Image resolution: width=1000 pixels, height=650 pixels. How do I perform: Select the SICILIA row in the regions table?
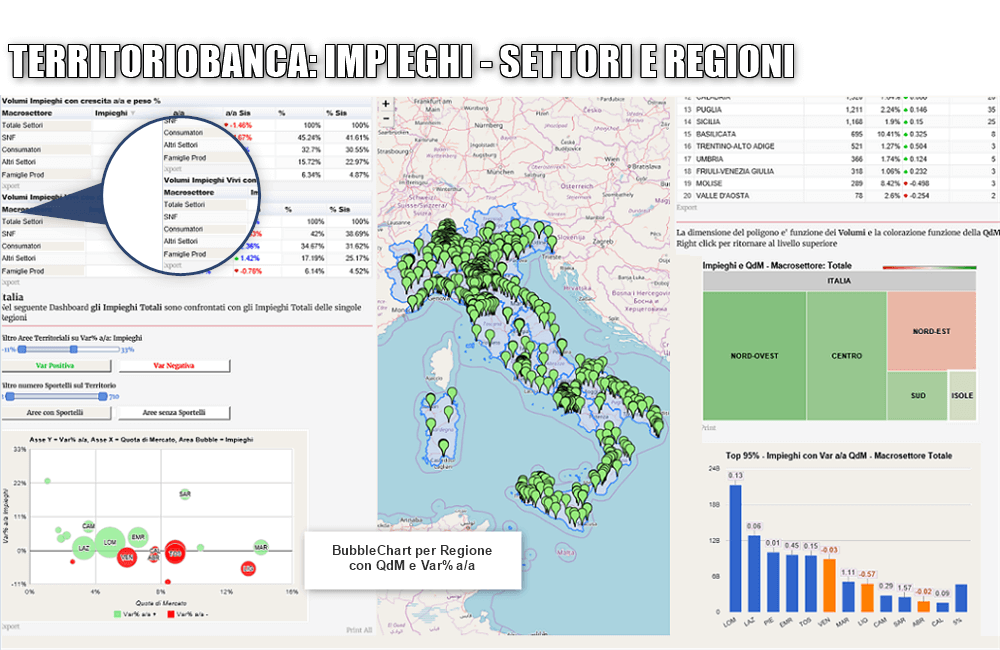point(838,122)
